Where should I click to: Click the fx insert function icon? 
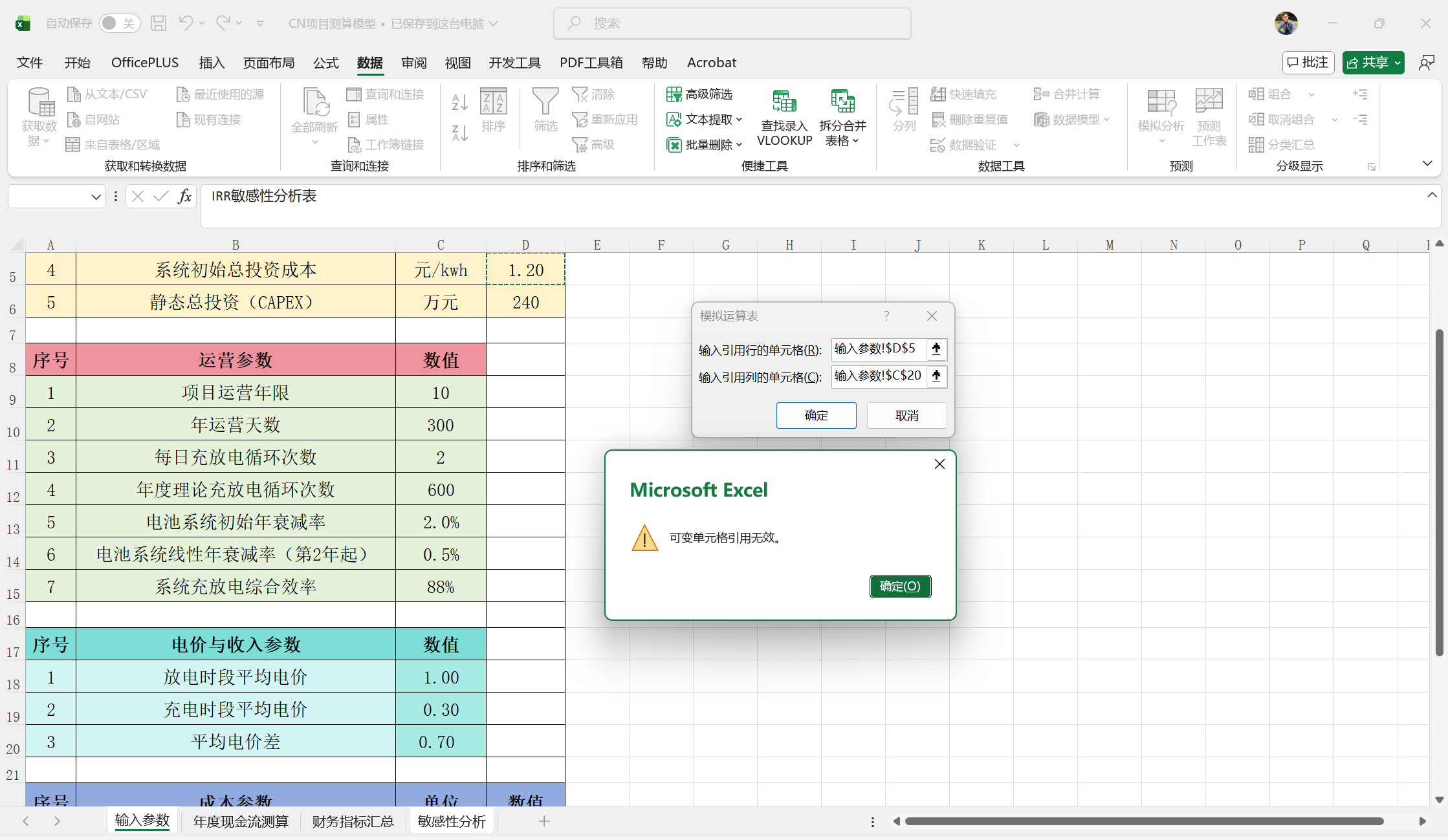[x=184, y=196]
